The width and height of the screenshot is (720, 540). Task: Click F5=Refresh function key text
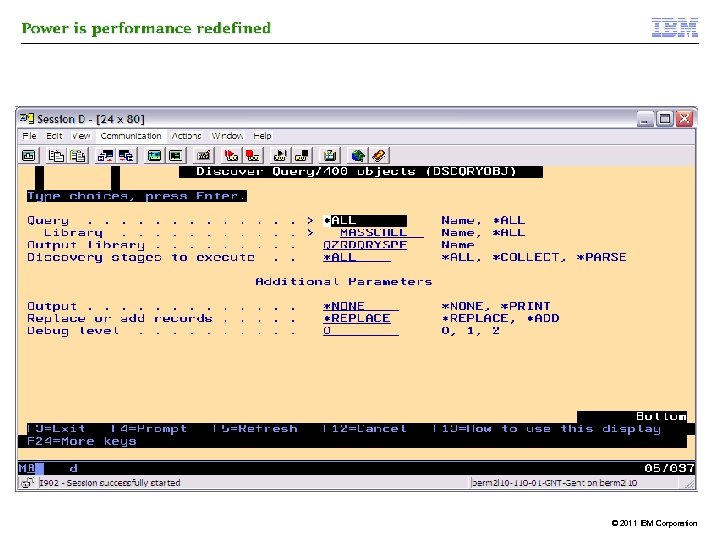255,429
